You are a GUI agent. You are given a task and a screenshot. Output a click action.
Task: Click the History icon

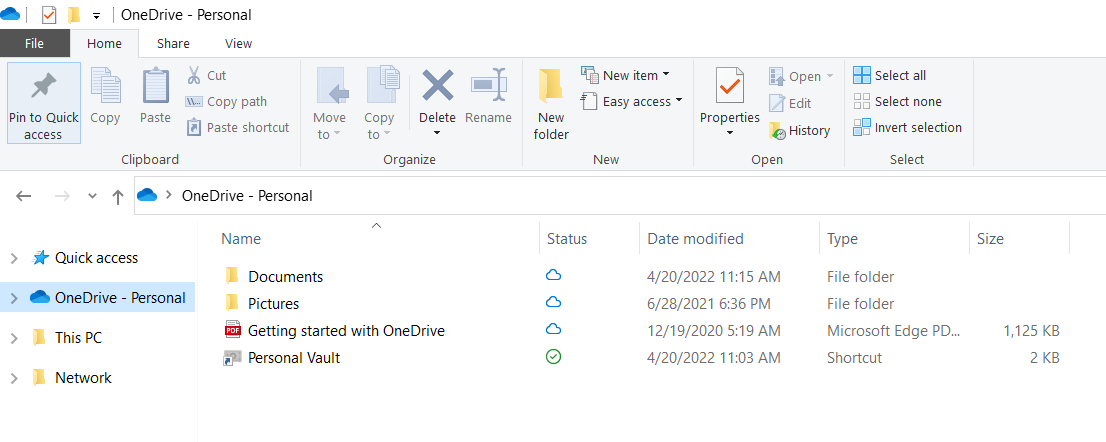[x=777, y=130]
